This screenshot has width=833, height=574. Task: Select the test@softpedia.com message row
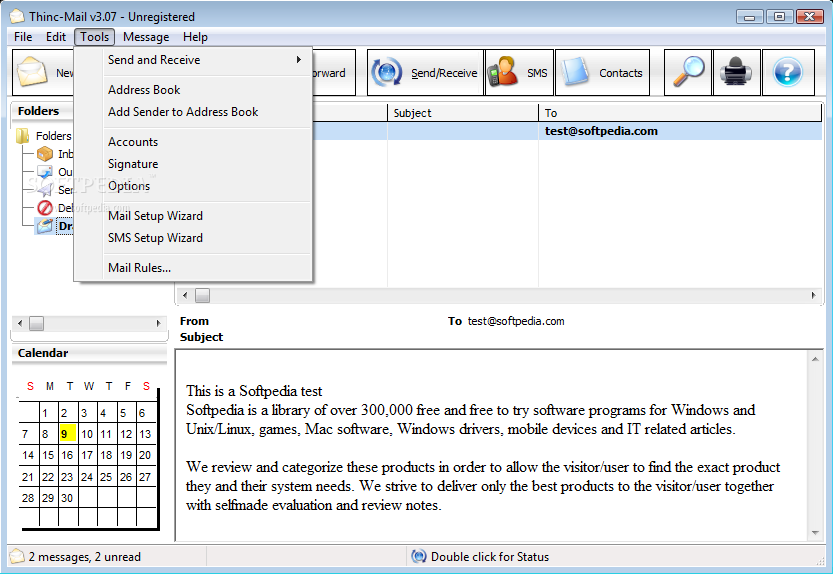[567, 131]
